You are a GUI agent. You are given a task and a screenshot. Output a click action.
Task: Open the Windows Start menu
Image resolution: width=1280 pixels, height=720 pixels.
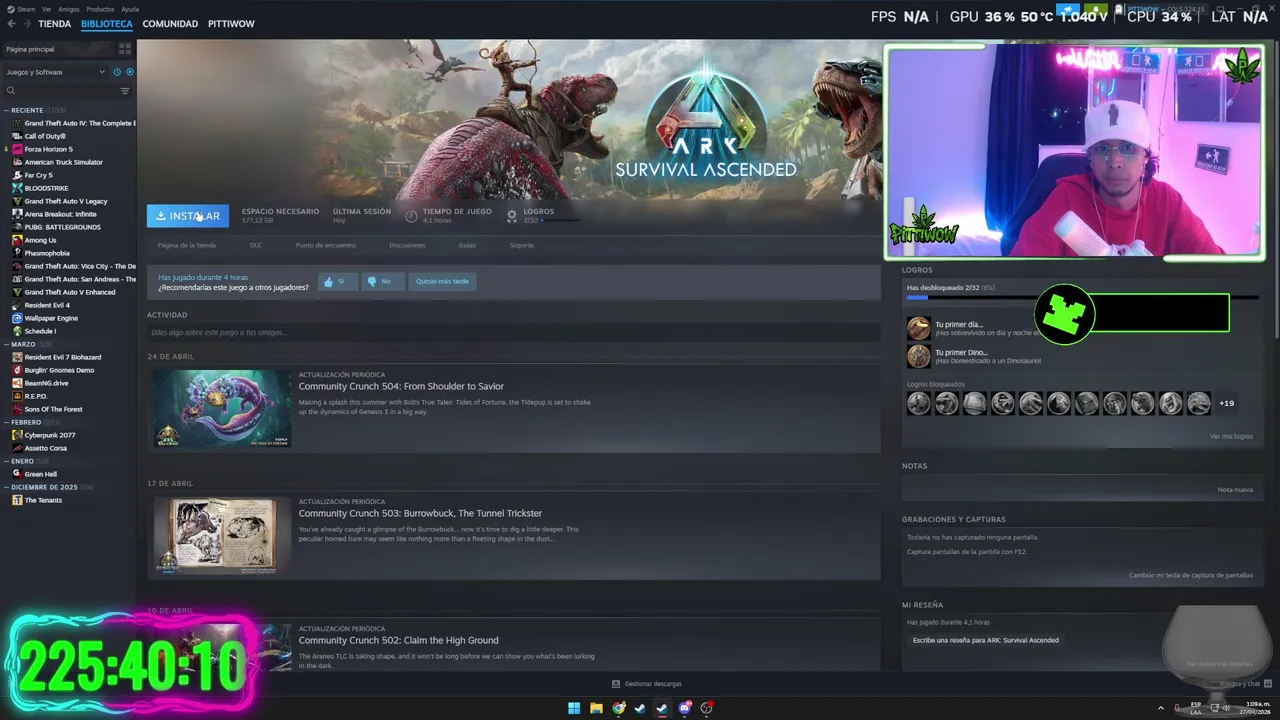pos(574,708)
